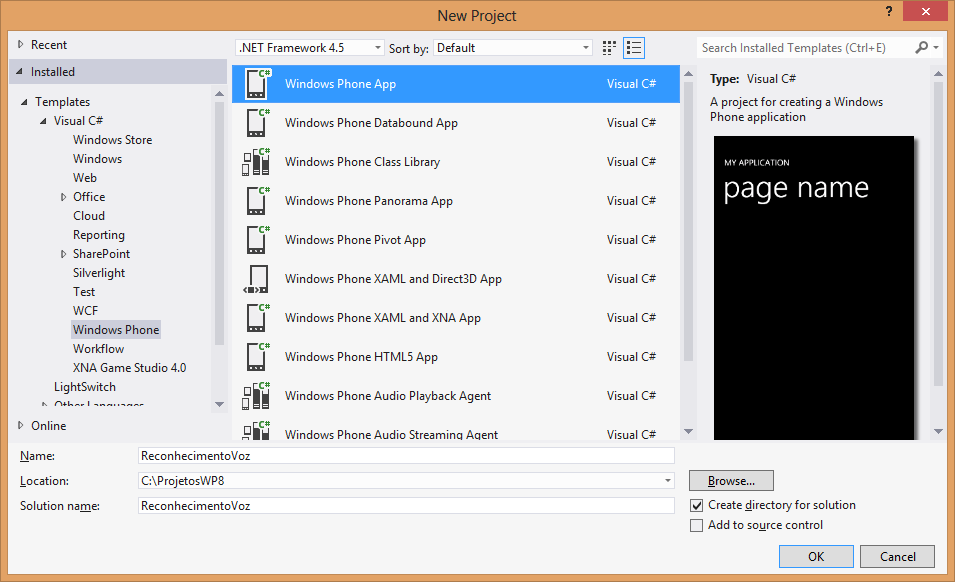Select Windows Phone Panorama App template
This screenshot has height=582, width=955.
(456, 201)
